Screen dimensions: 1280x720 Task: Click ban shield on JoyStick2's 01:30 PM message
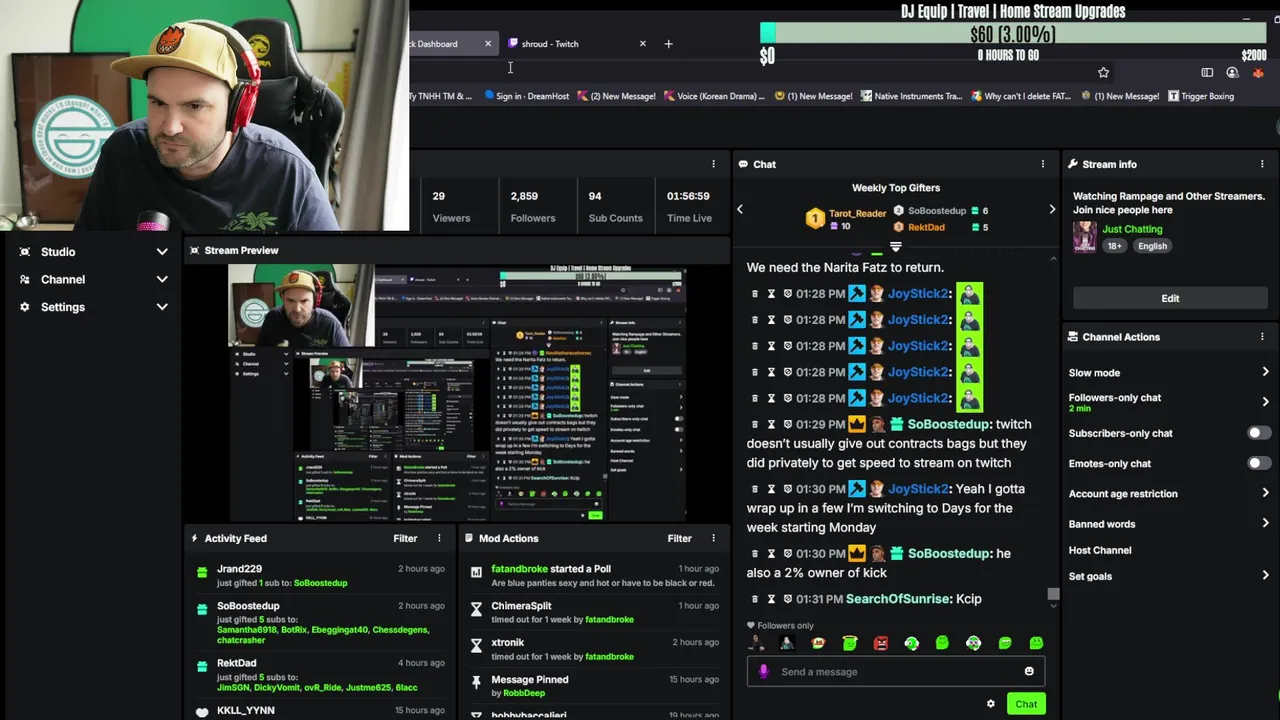(788, 489)
